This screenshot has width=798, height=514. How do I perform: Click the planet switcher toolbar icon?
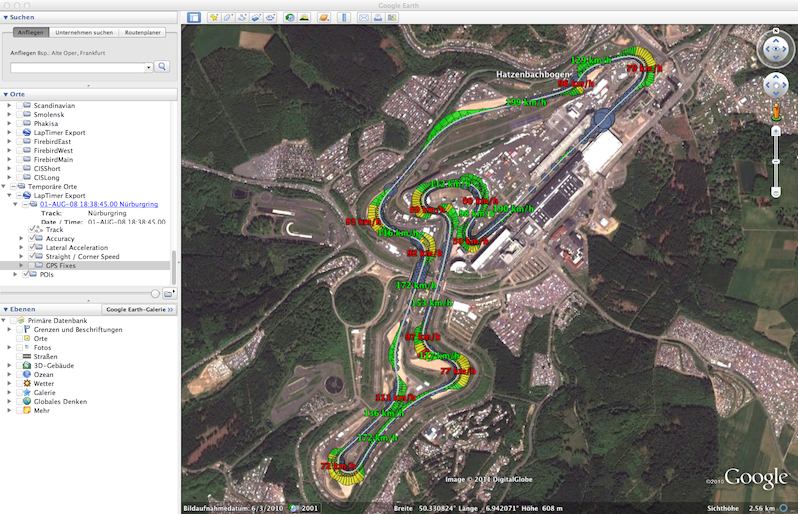coord(324,17)
